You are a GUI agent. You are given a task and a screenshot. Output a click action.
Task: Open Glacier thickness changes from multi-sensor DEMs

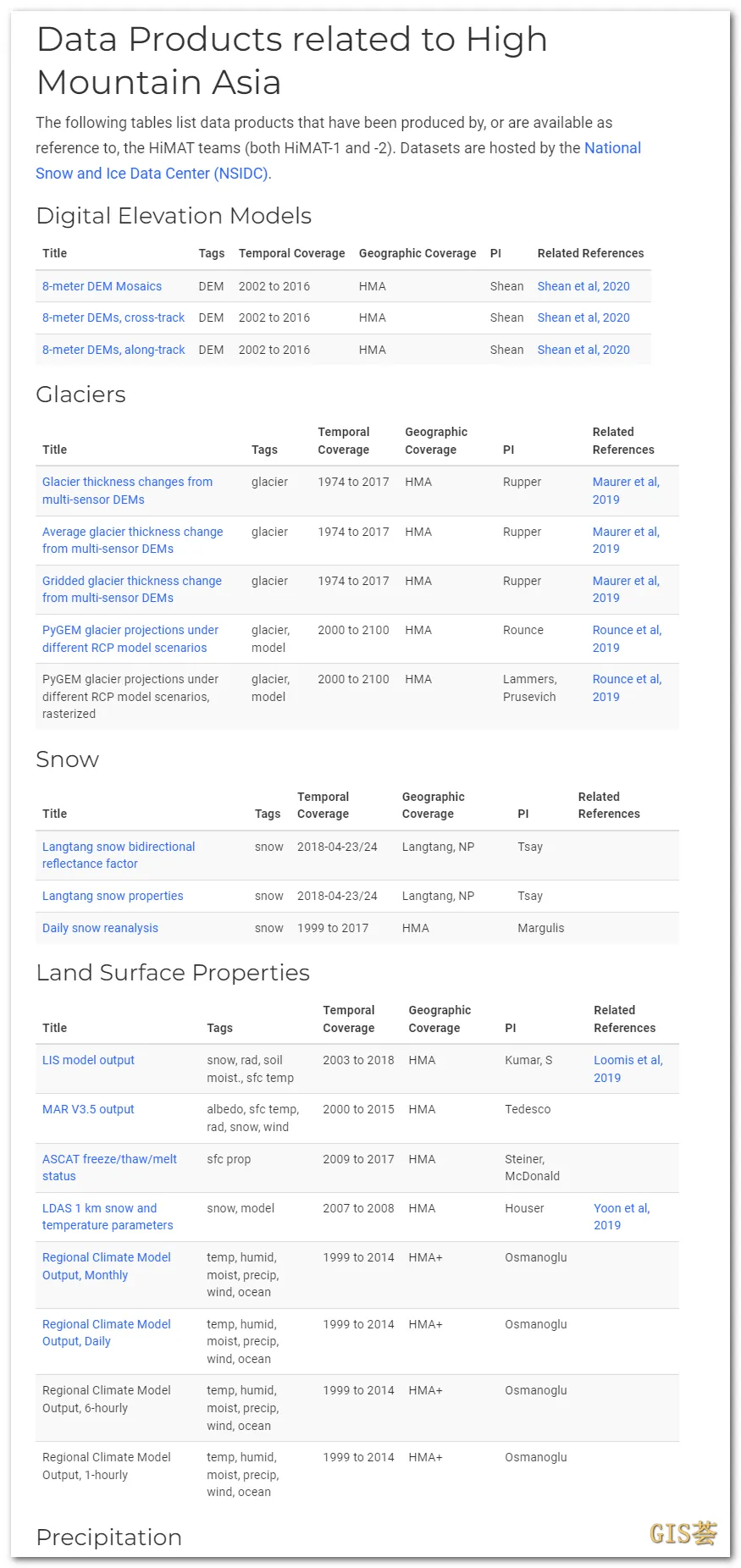[x=127, y=490]
